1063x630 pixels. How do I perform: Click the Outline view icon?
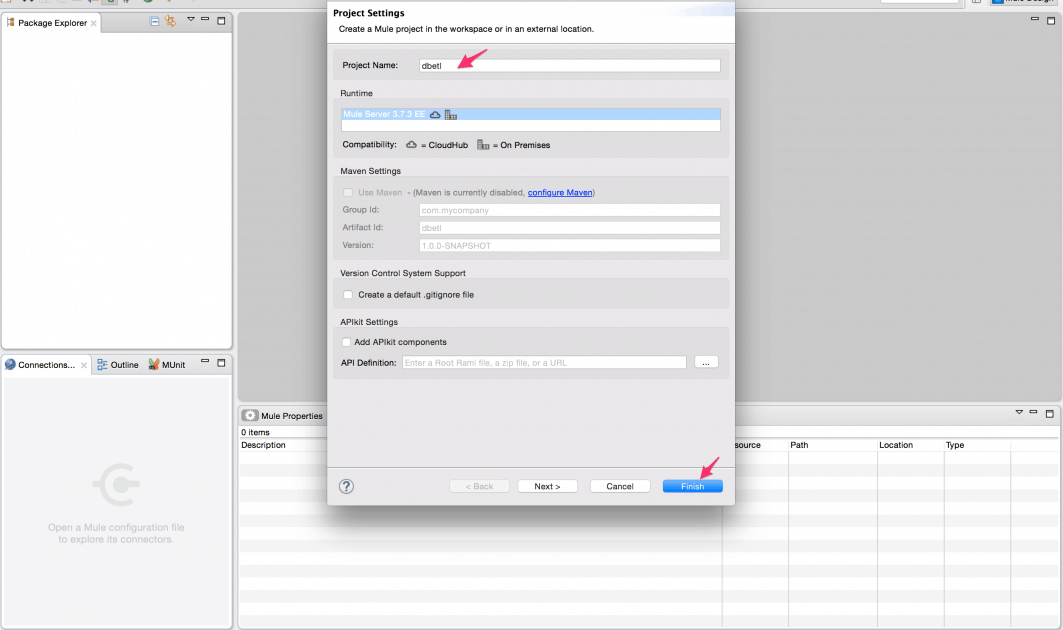point(100,364)
